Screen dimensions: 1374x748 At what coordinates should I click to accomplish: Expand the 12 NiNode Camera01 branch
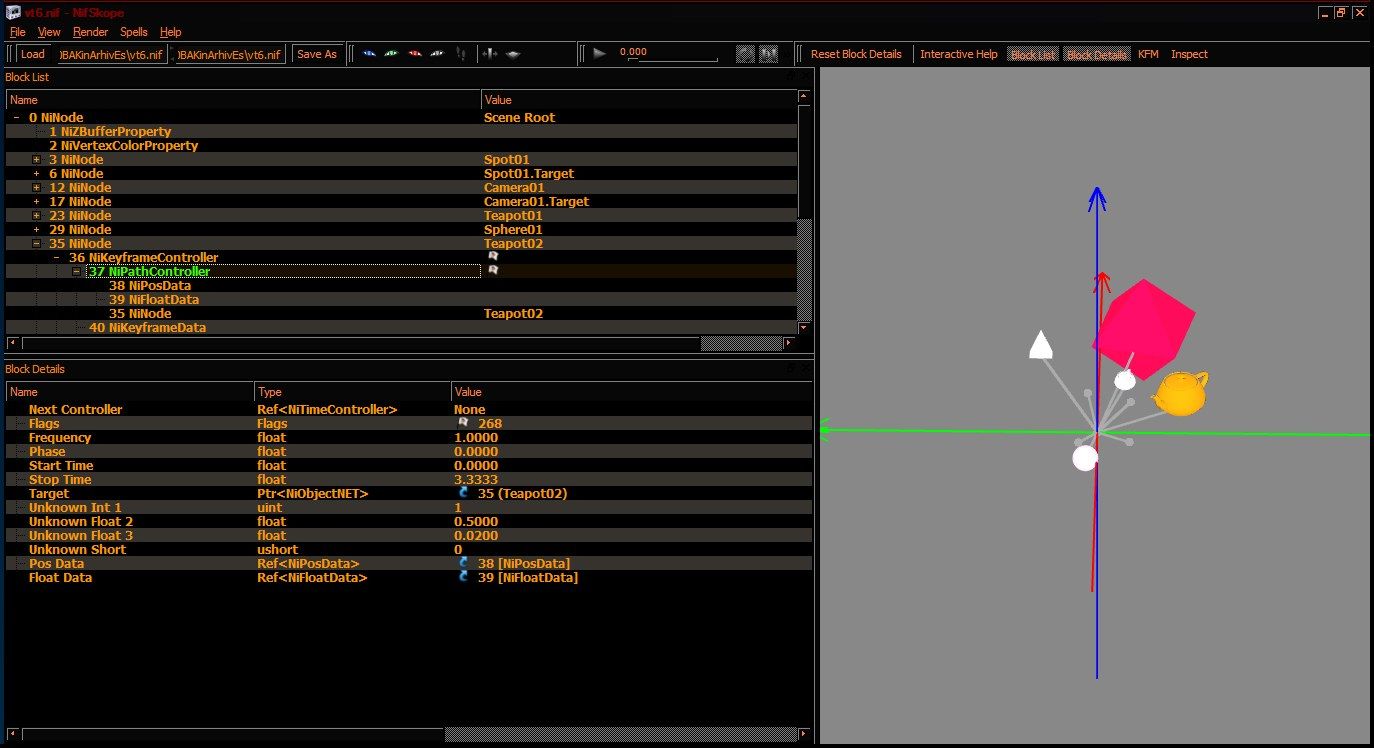37,187
